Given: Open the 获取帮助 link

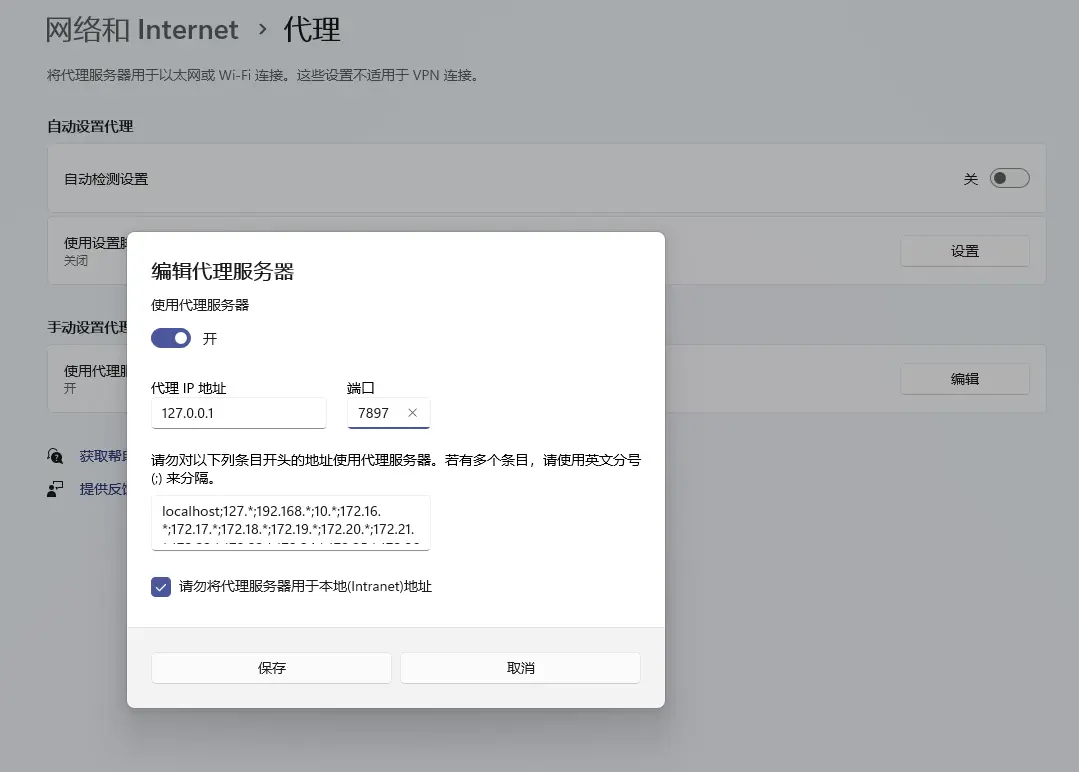Looking at the screenshot, I should coord(103,456).
